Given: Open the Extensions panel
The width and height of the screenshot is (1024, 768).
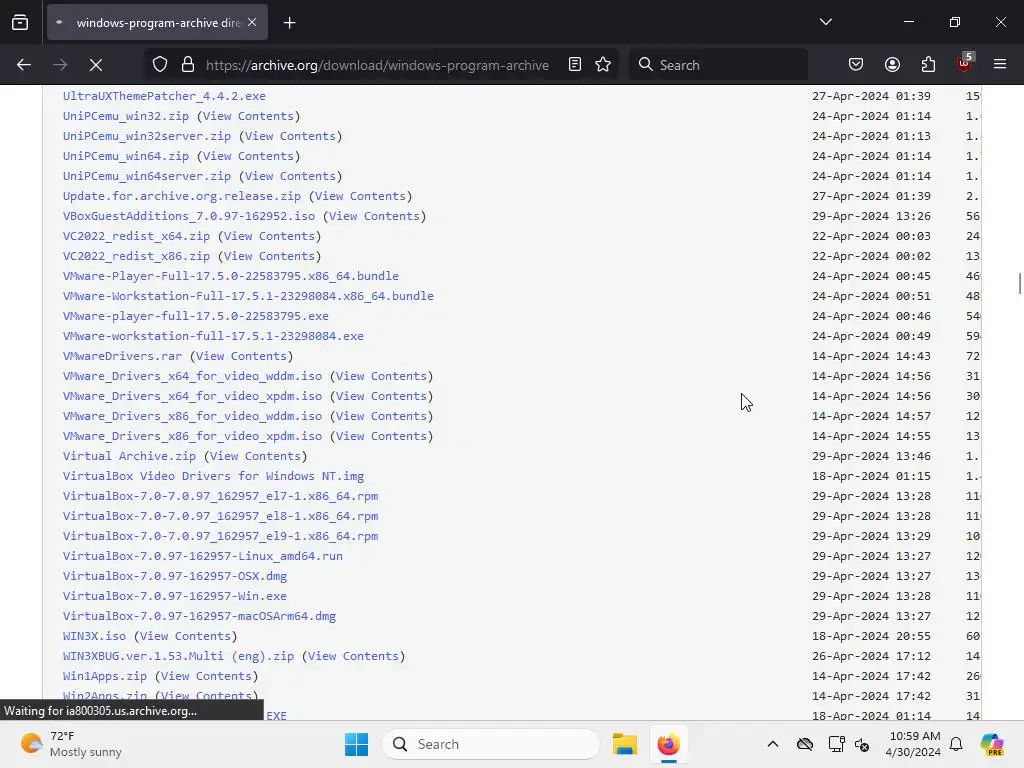Looking at the screenshot, I should click(x=928, y=65).
